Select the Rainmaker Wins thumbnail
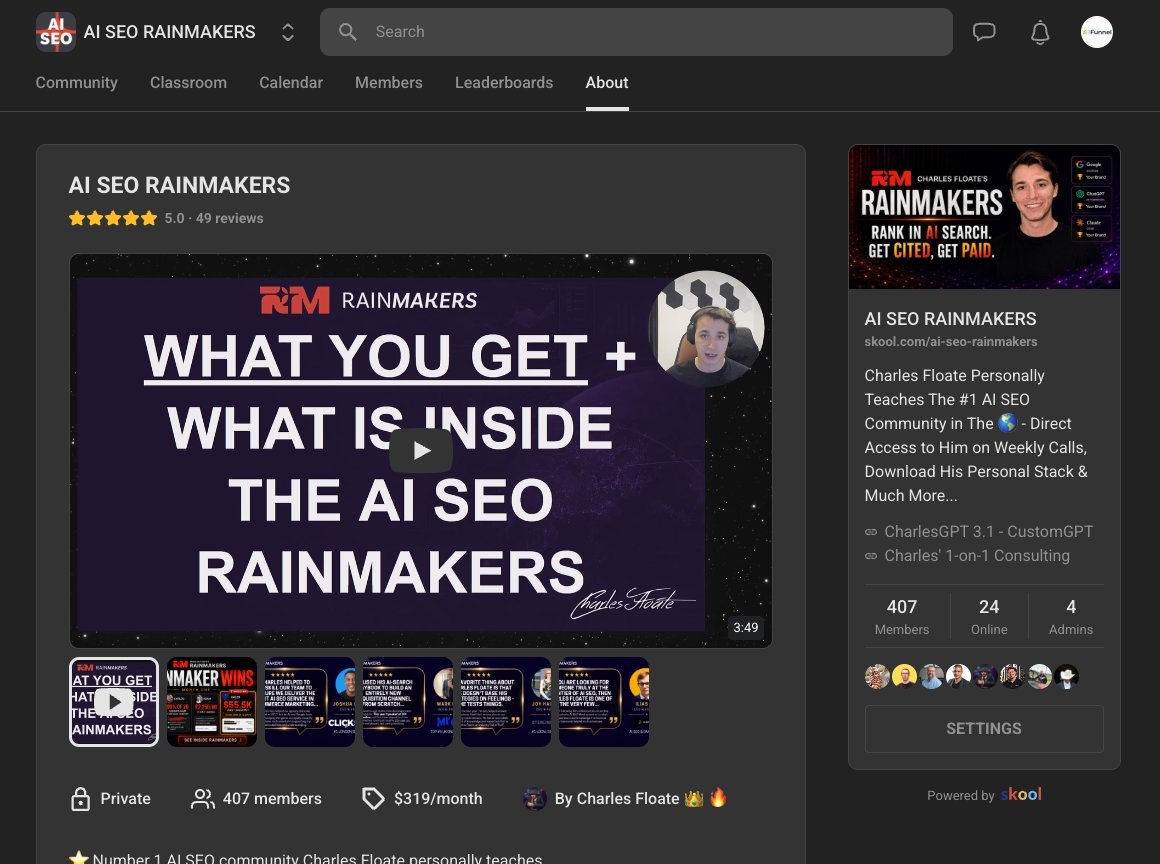The width and height of the screenshot is (1160, 864). click(212, 701)
